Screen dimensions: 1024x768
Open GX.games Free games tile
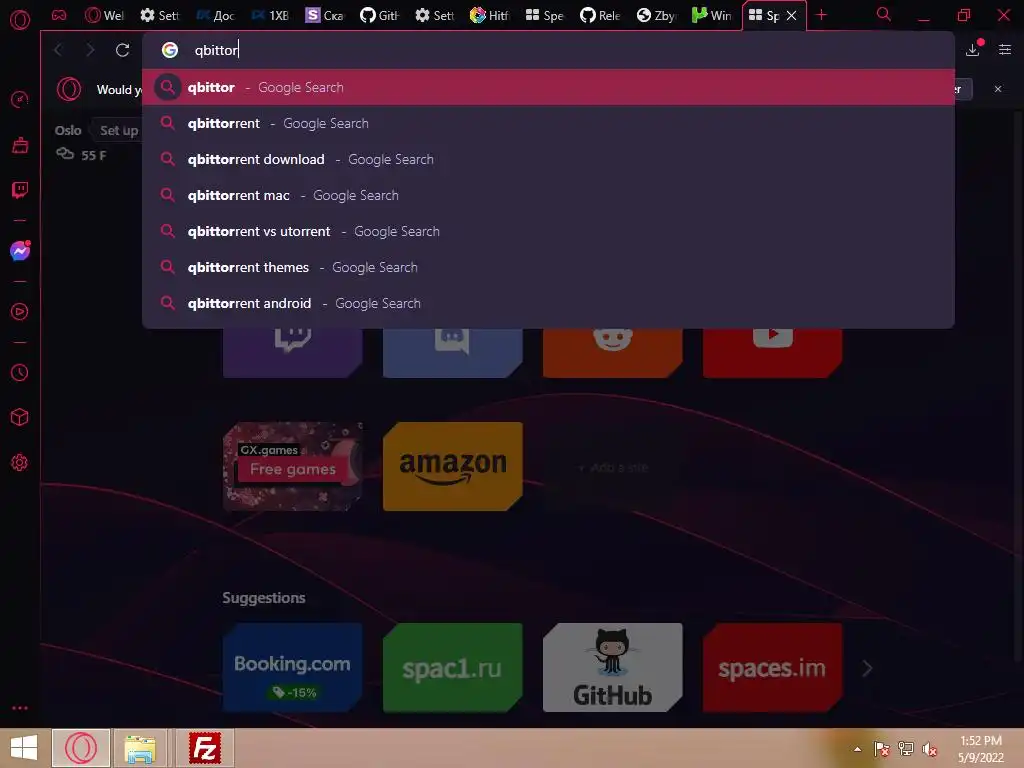tap(293, 466)
